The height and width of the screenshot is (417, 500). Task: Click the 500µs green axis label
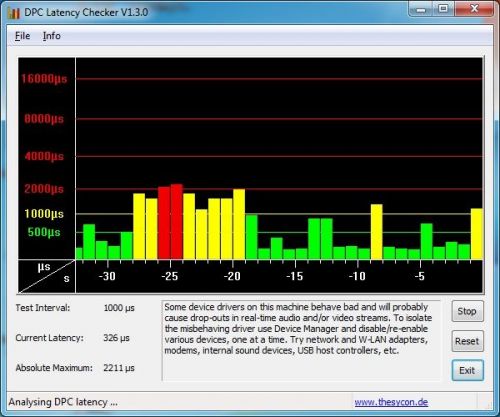(44, 232)
